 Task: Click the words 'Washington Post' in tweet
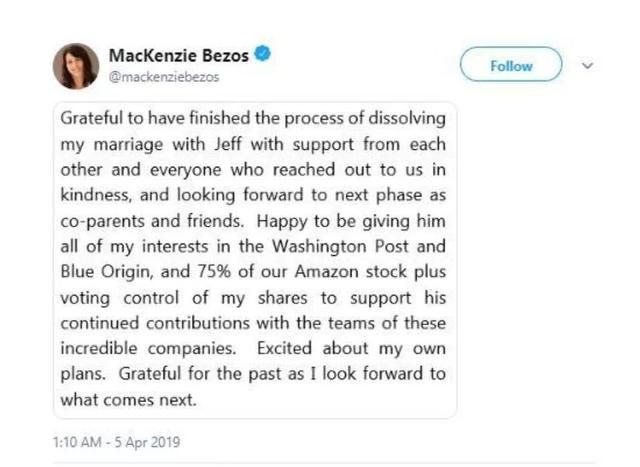coord(340,246)
